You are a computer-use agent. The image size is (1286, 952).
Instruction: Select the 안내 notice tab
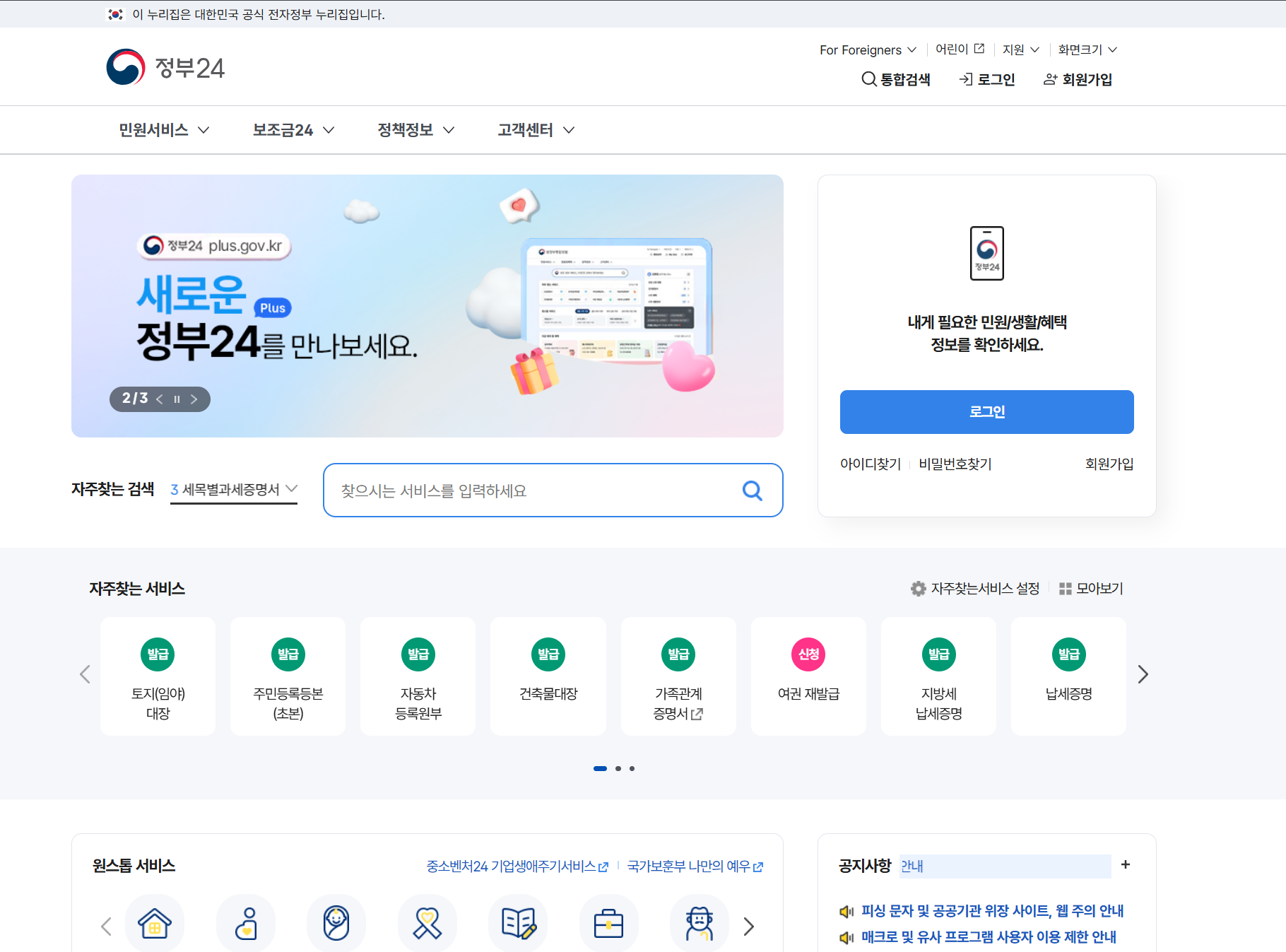tap(1005, 866)
